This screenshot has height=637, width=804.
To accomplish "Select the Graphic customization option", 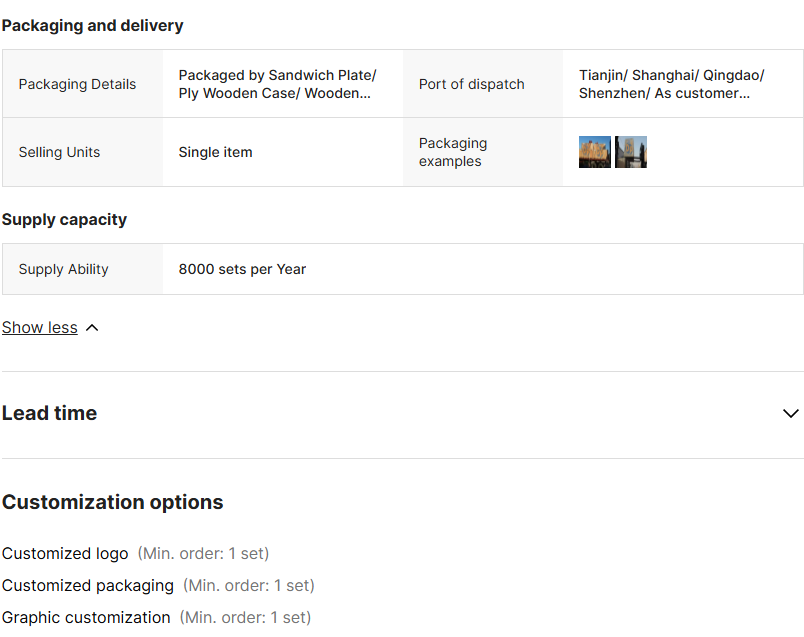I will click(86, 617).
